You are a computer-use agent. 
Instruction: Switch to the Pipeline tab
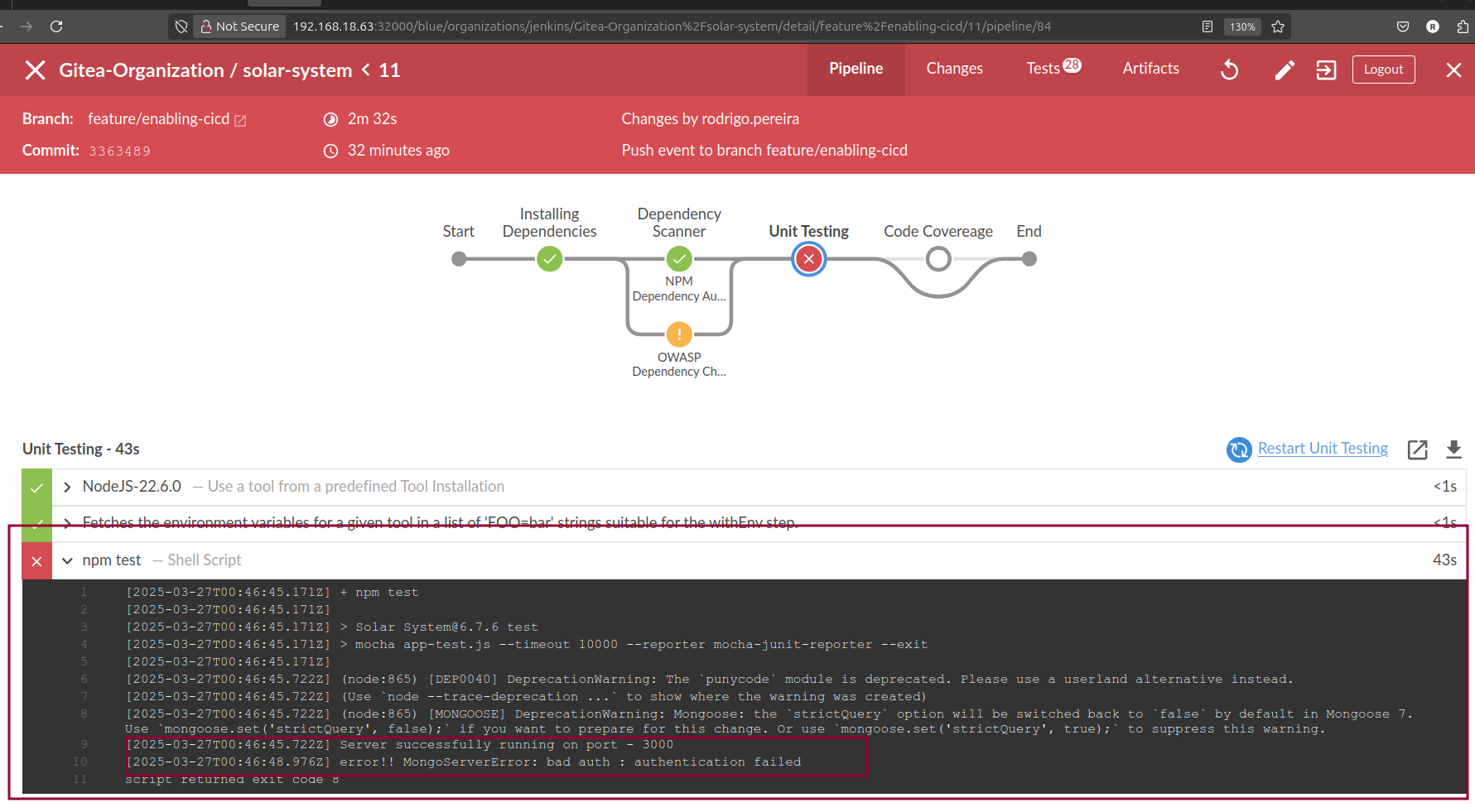point(856,69)
